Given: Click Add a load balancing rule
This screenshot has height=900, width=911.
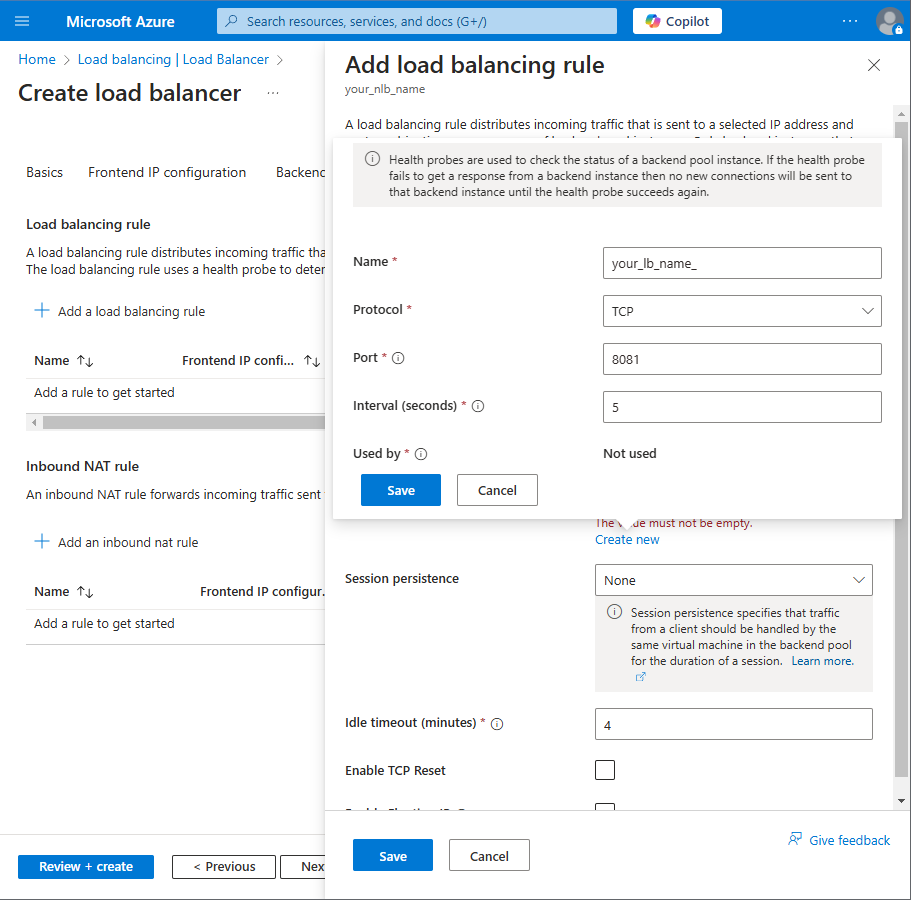Looking at the screenshot, I should [120, 311].
